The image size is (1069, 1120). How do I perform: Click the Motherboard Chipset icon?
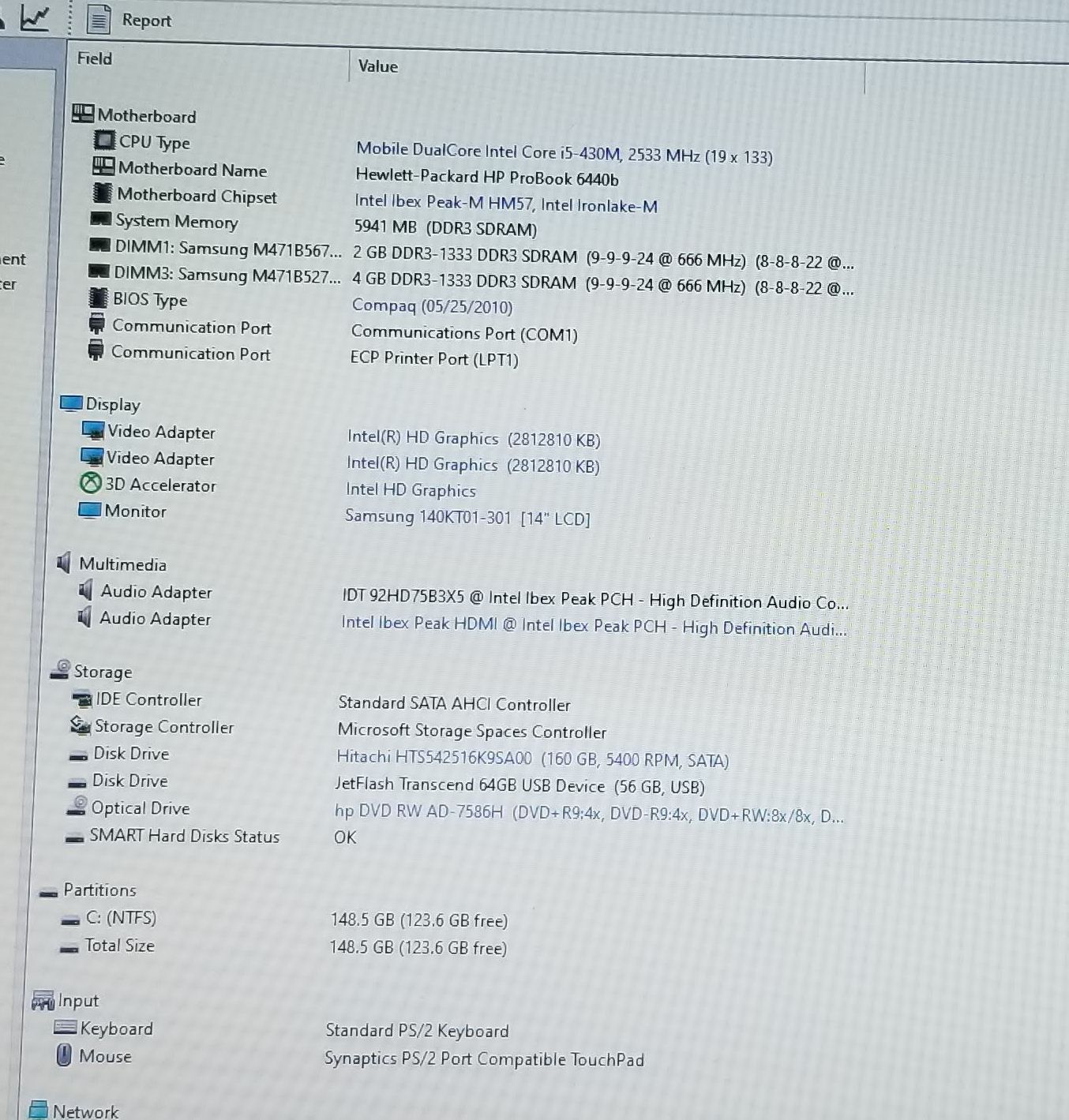(x=102, y=193)
